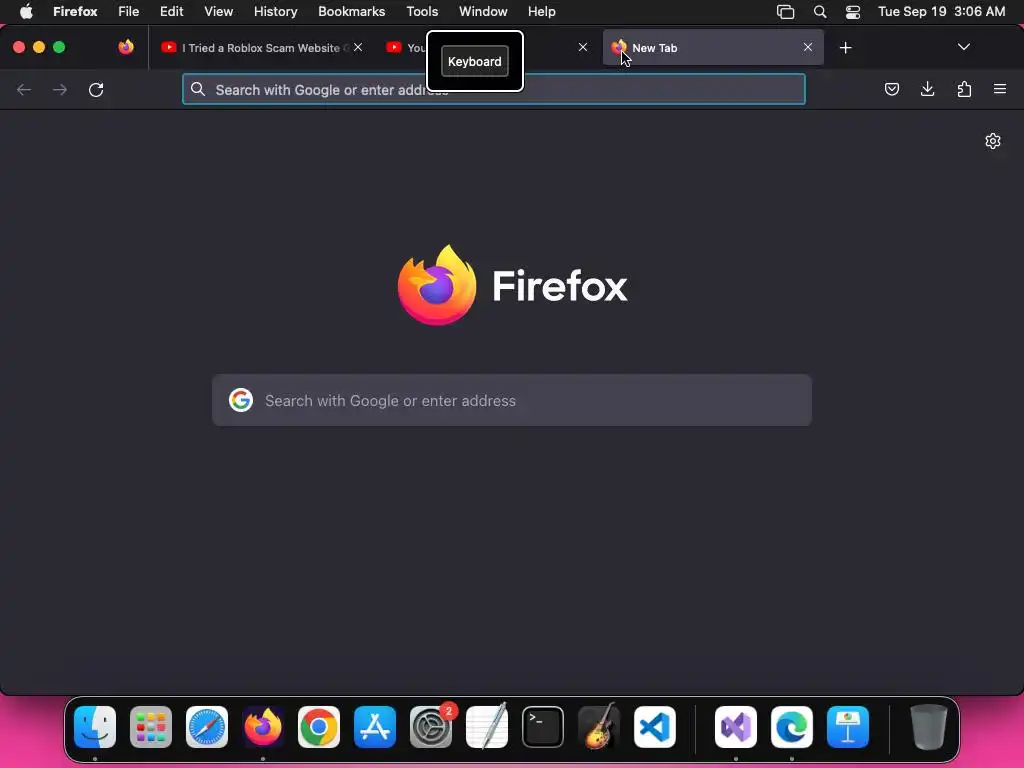Open the Firefox hamburger application menu
The image size is (1024, 768).
[x=1000, y=89]
